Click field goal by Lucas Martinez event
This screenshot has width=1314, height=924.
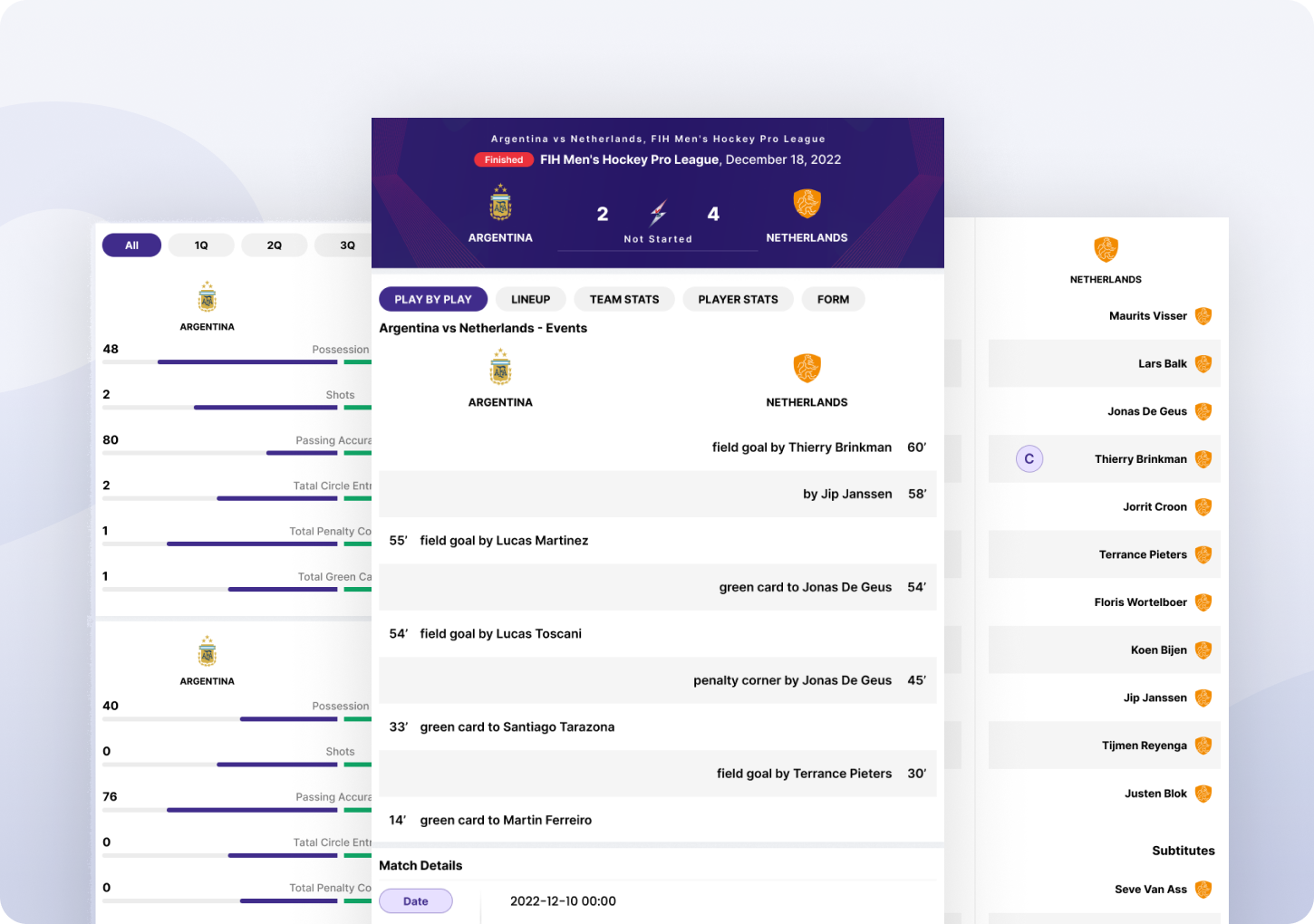(658, 541)
